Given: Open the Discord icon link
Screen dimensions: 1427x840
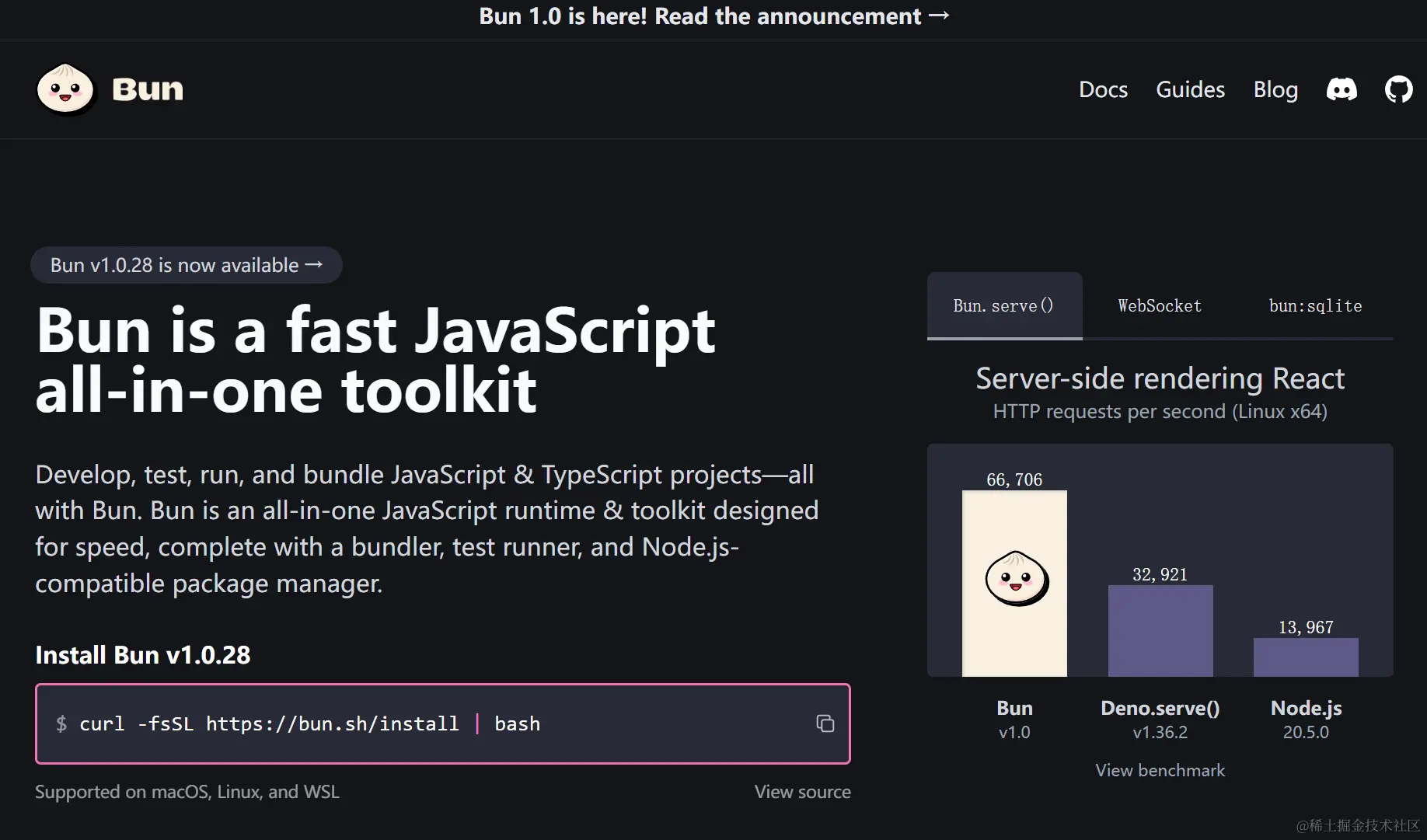Looking at the screenshot, I should tap(1342, 89).
